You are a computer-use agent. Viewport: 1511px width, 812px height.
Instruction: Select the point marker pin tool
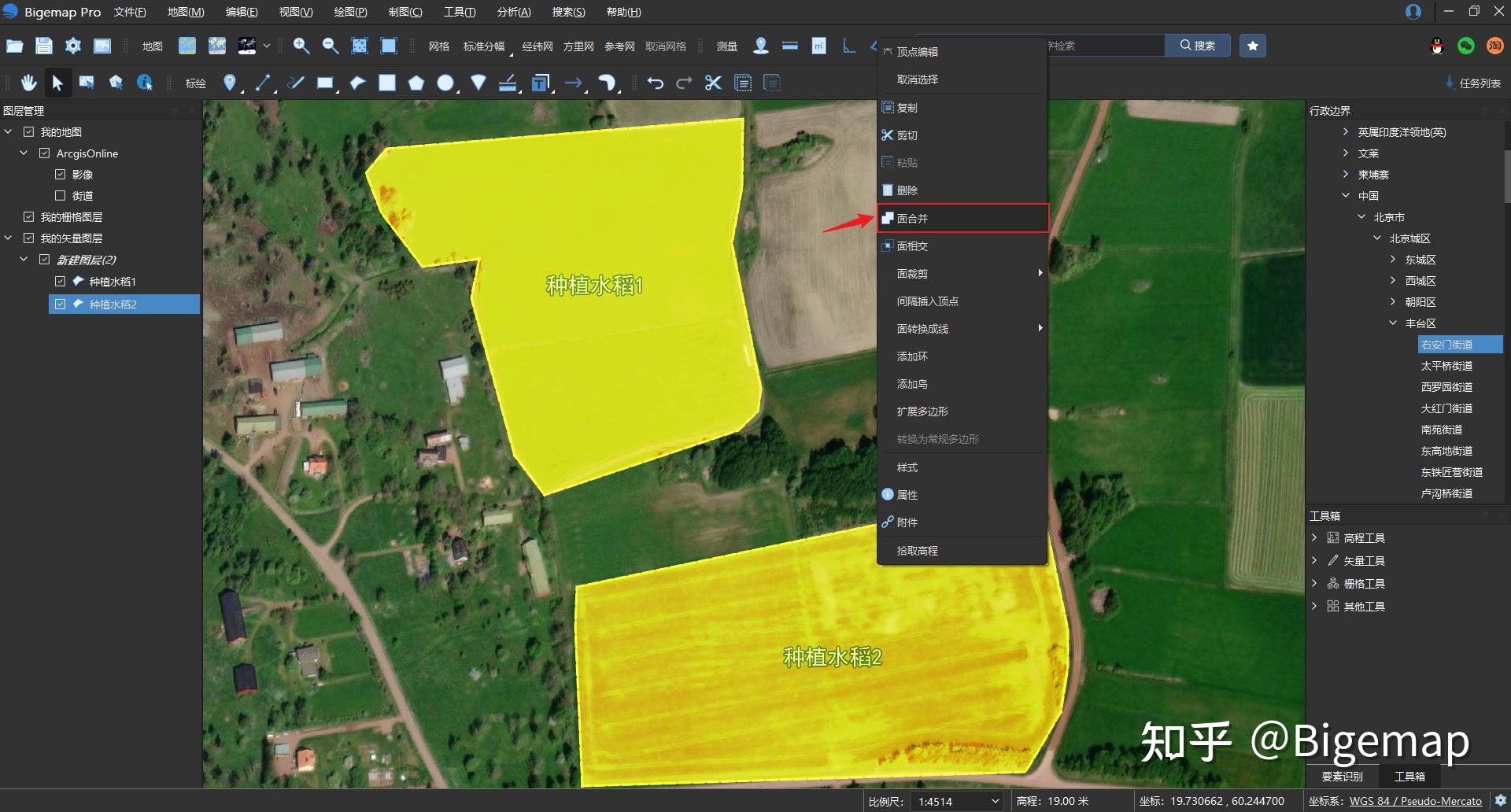pos(229,83)
